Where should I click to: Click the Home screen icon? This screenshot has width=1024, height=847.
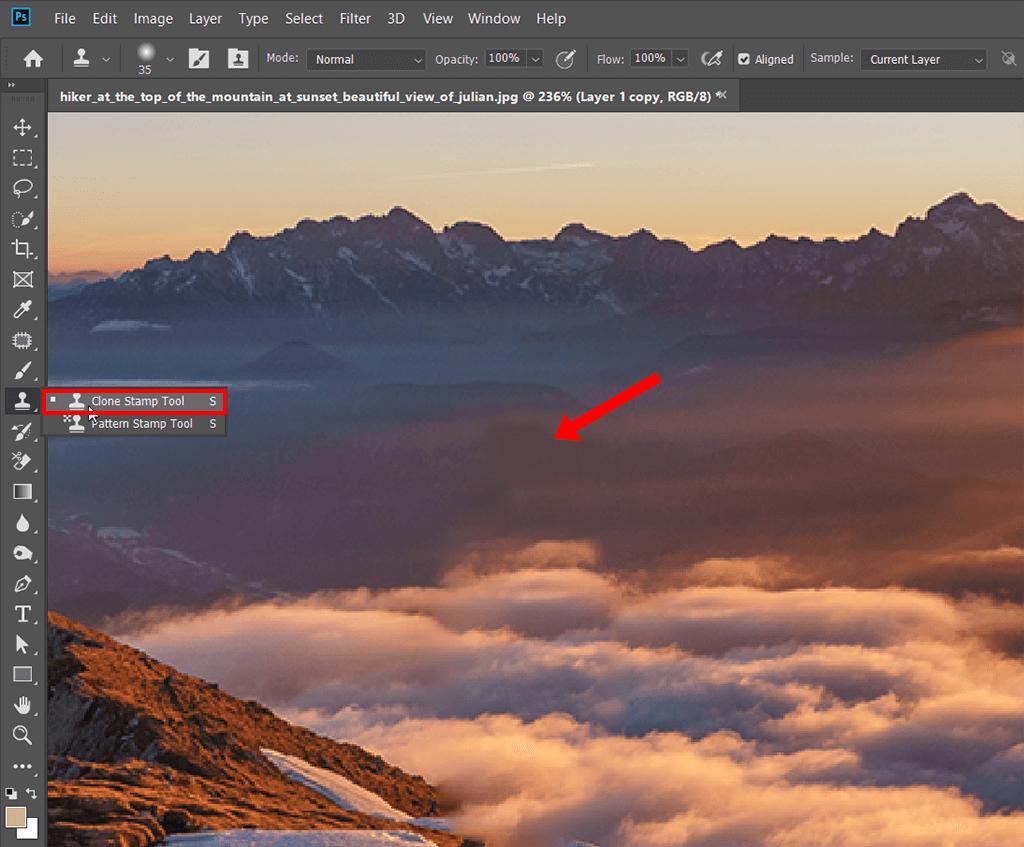point(33,59)
